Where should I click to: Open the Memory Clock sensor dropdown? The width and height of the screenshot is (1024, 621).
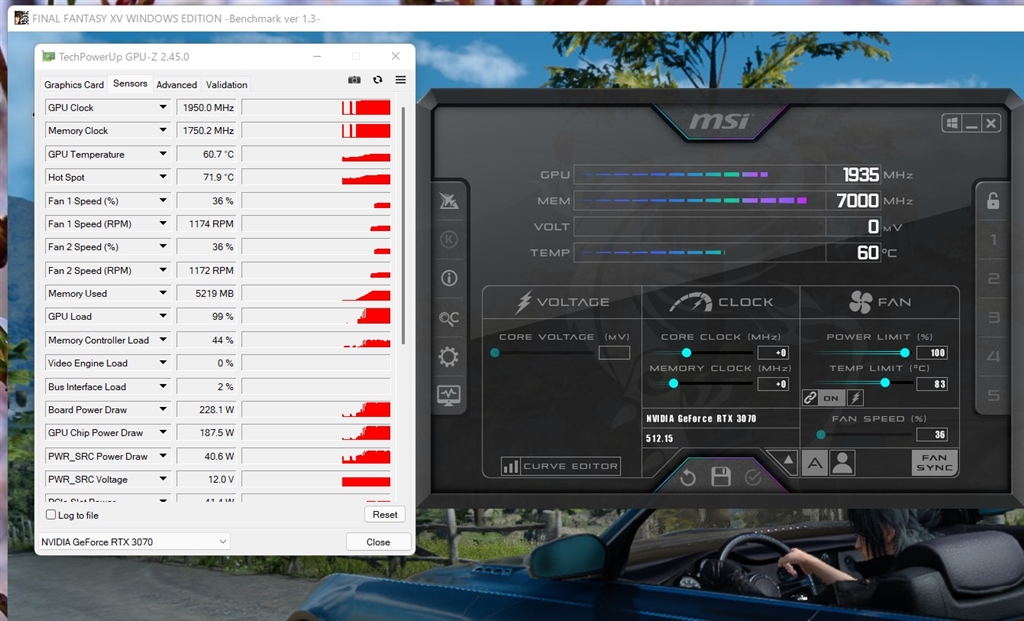[163, 131]
